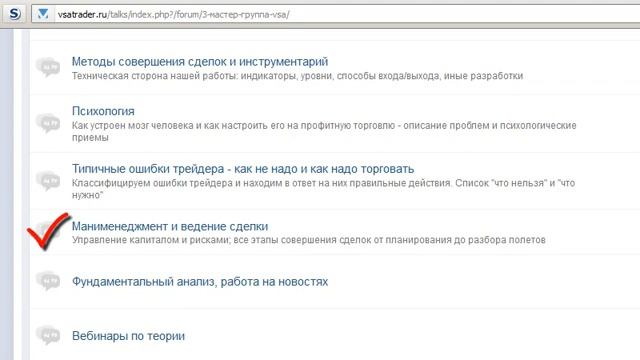The width and height of the screenshot is (640, 360).
Task: Click the site favicon in the address bar
Action: (43, 14)
